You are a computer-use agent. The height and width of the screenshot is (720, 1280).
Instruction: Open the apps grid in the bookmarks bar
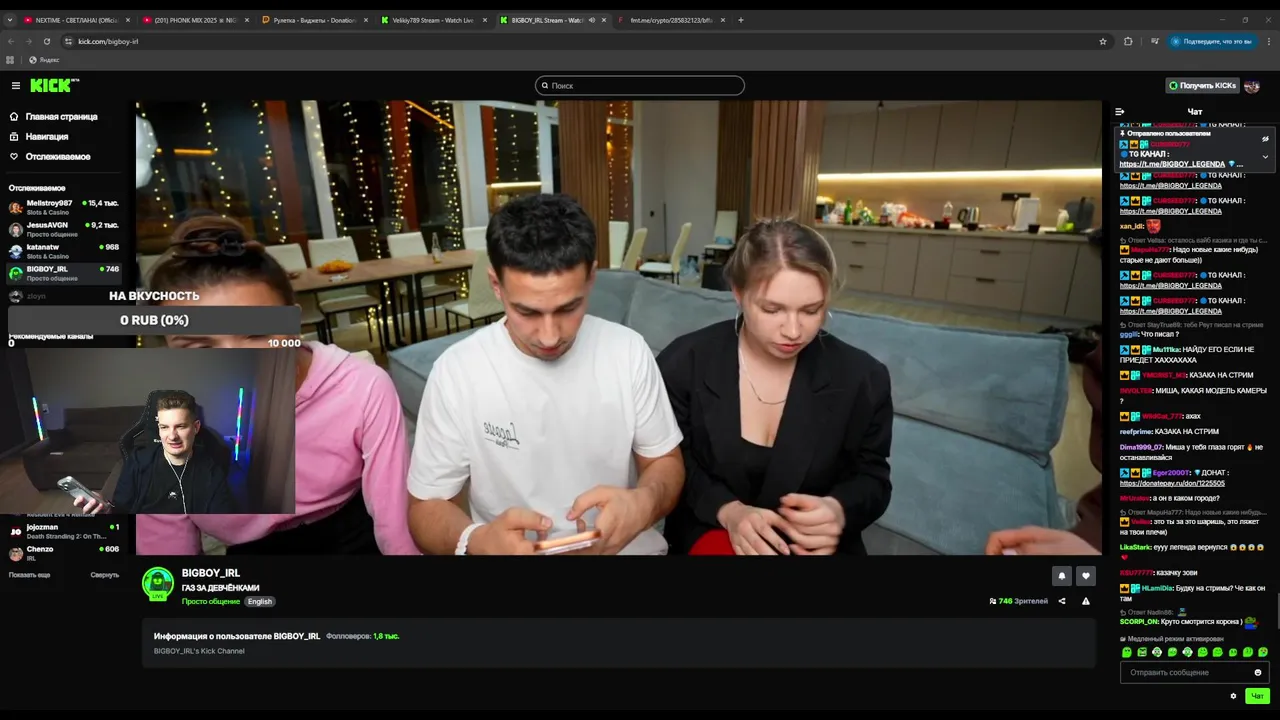tap(10, 60)
